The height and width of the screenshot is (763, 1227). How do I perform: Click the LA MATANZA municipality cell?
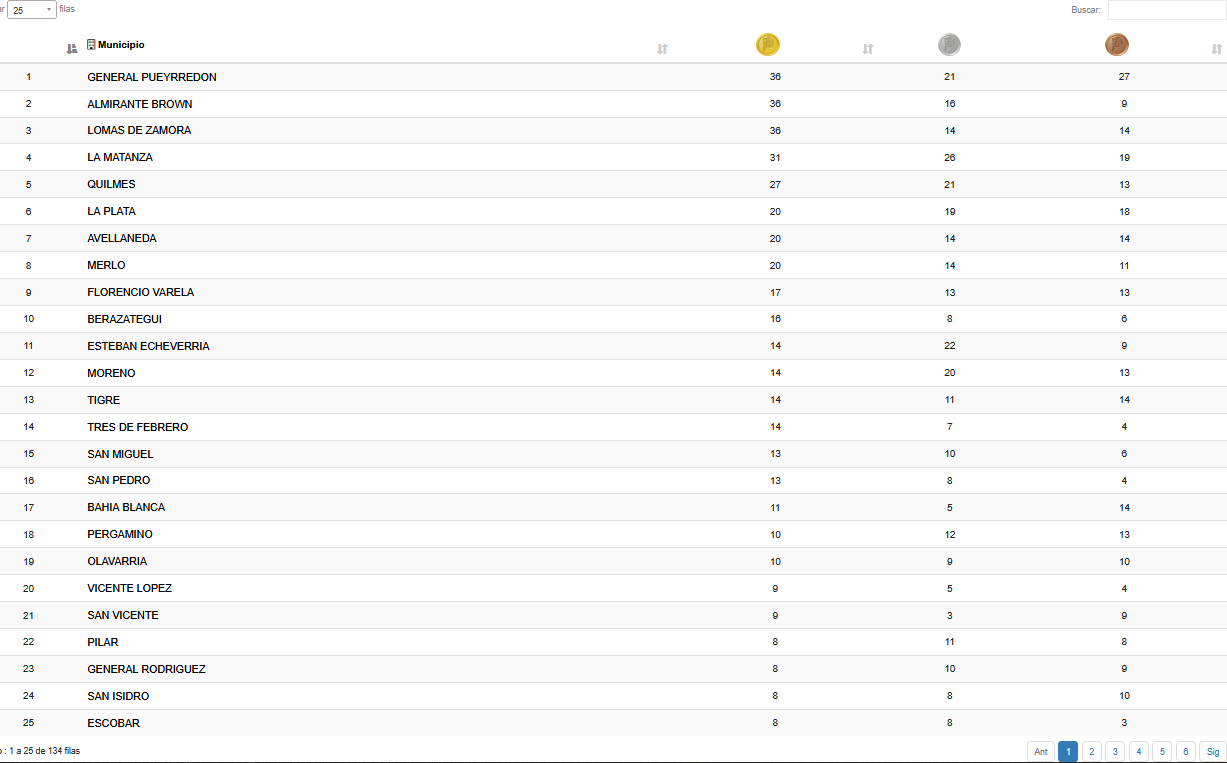[120, 158]
